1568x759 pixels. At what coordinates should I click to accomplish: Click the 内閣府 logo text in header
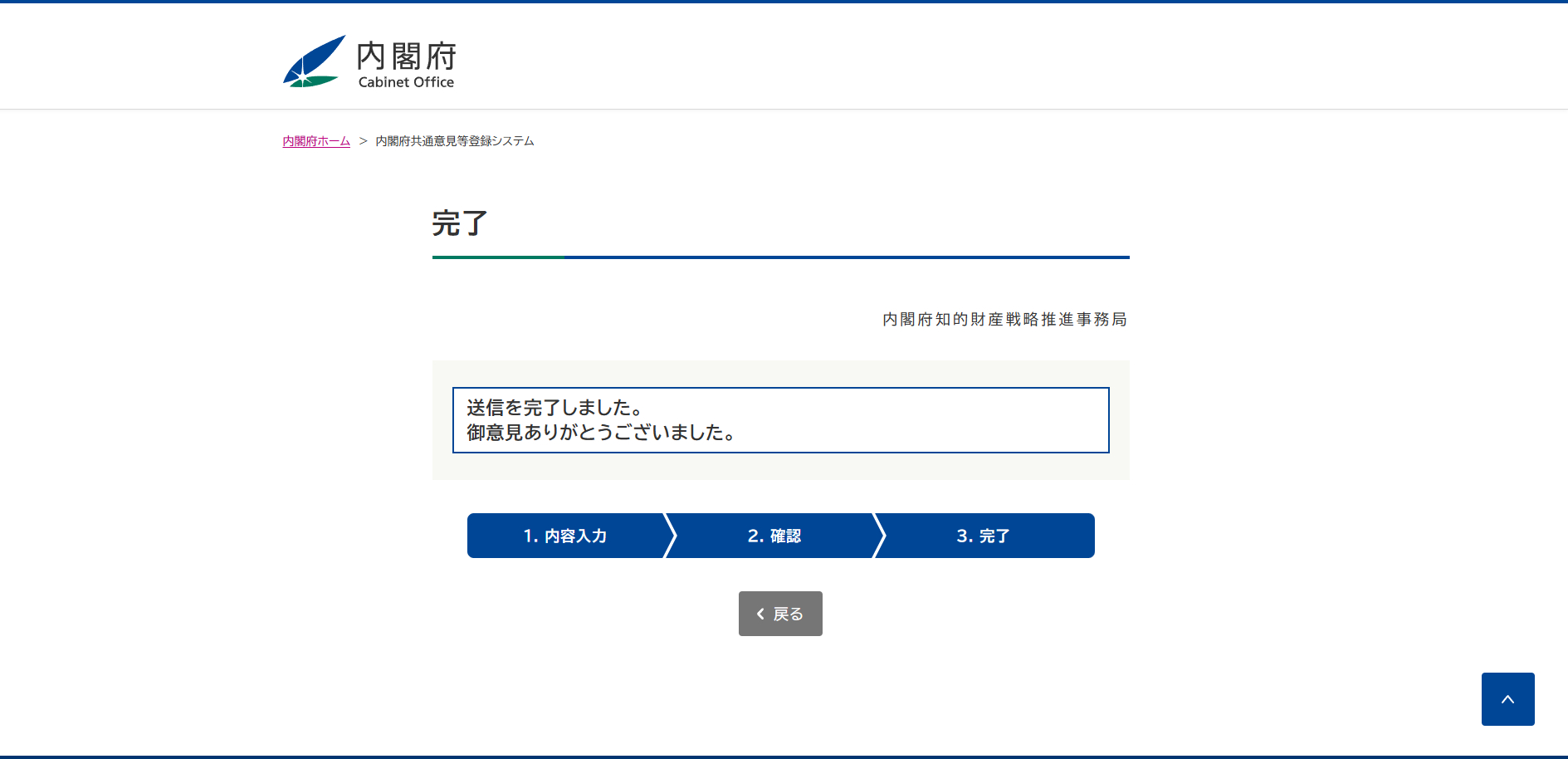(x=406, y=56)
